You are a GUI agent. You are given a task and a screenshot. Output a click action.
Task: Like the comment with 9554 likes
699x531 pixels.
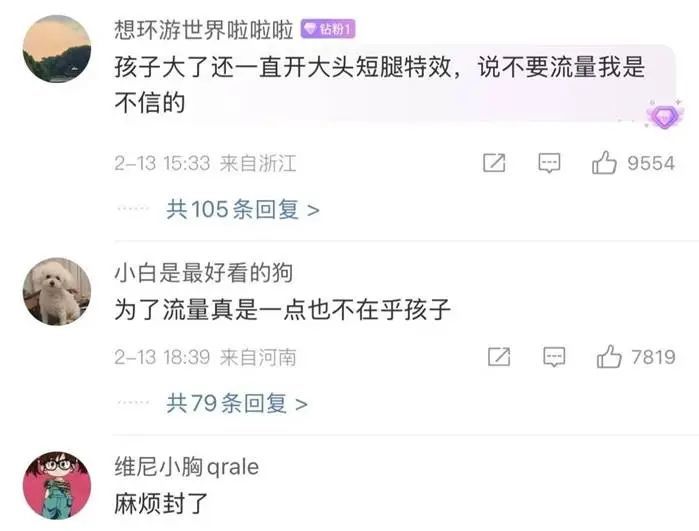point(604,162)
